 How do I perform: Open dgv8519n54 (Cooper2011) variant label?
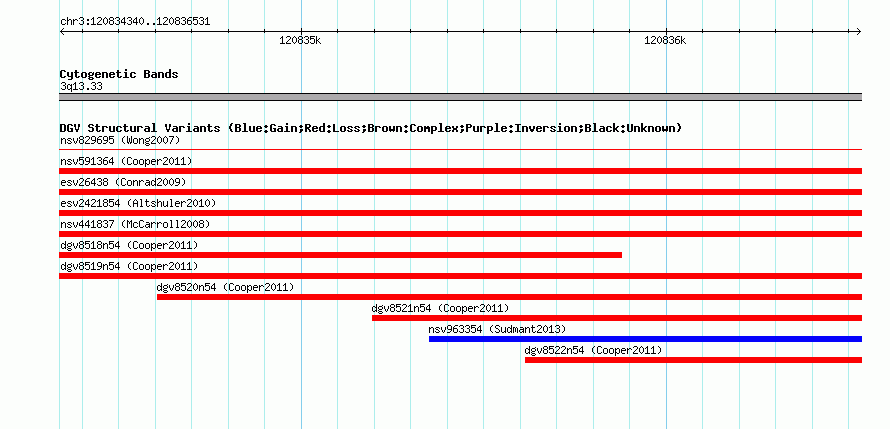tap(129, 266)
